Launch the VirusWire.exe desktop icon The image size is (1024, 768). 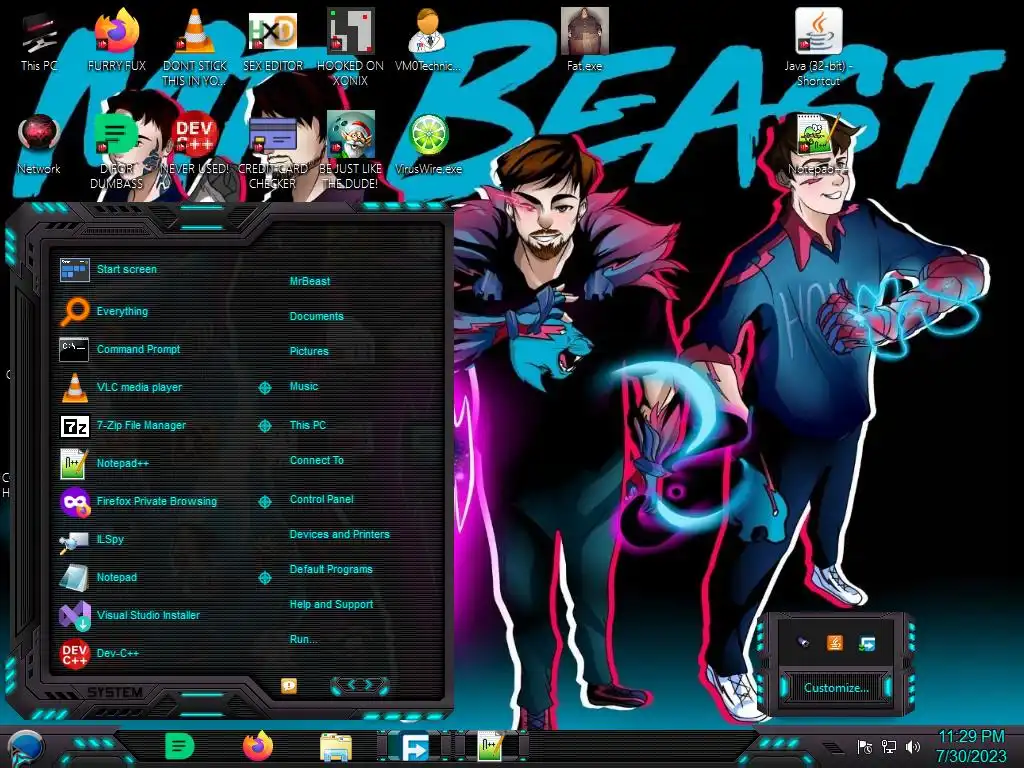pyautogui.click(x=428, y=145)
